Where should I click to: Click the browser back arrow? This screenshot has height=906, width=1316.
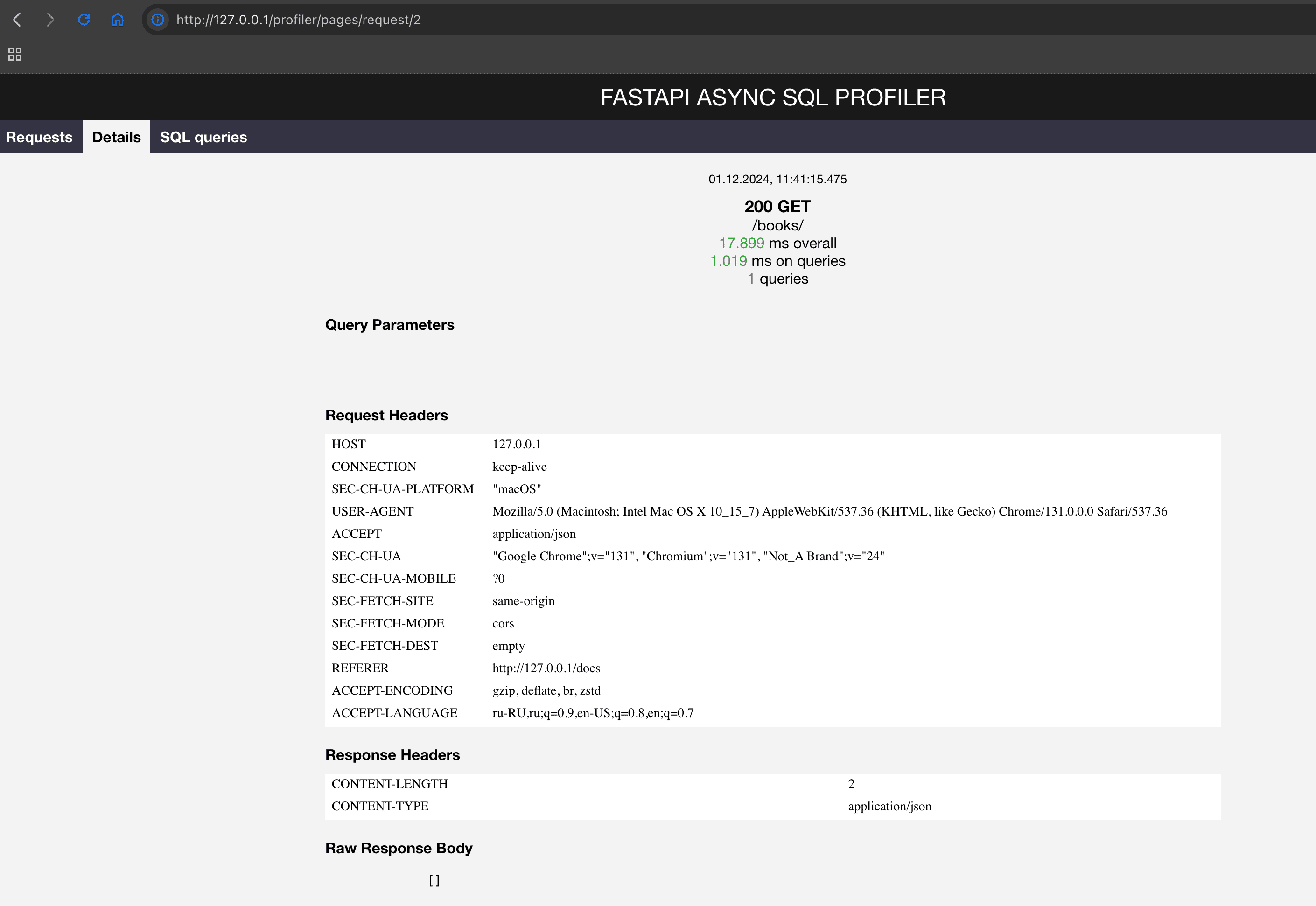tap(17, 20)
